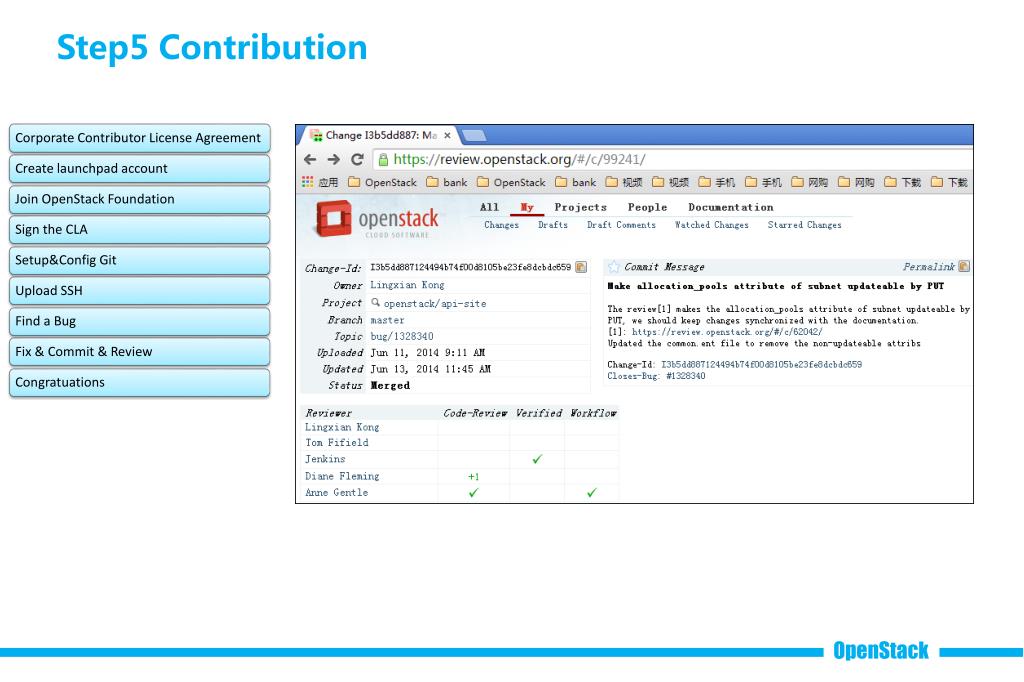
Task: Click Congratuations step
Action: click(x=140, y=382)
